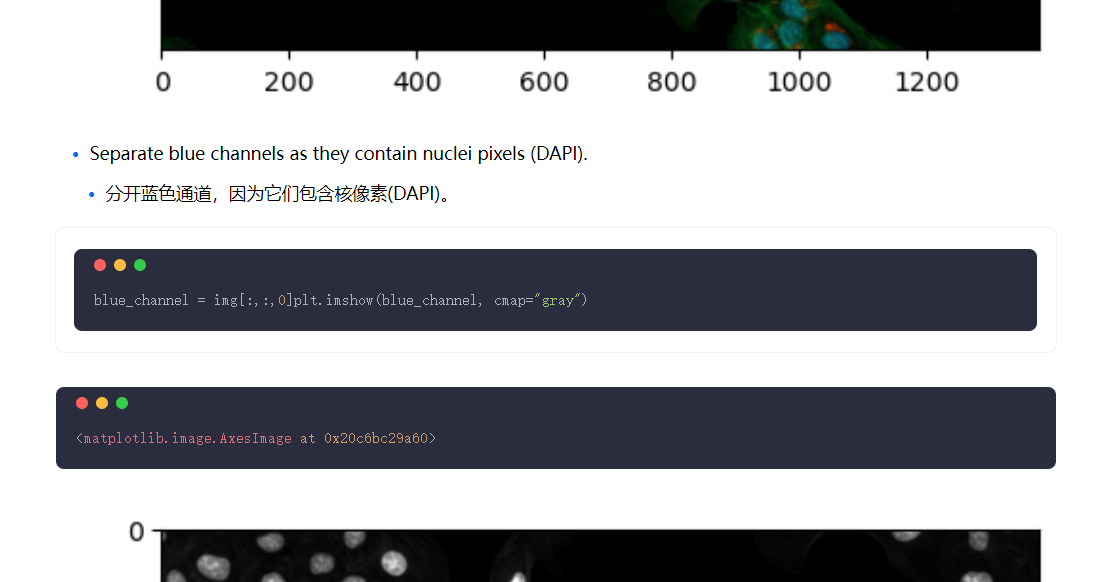Click the blue bullet before the Chinese sentence
This screenshot has width=1093, height=582.
(92, 195)
